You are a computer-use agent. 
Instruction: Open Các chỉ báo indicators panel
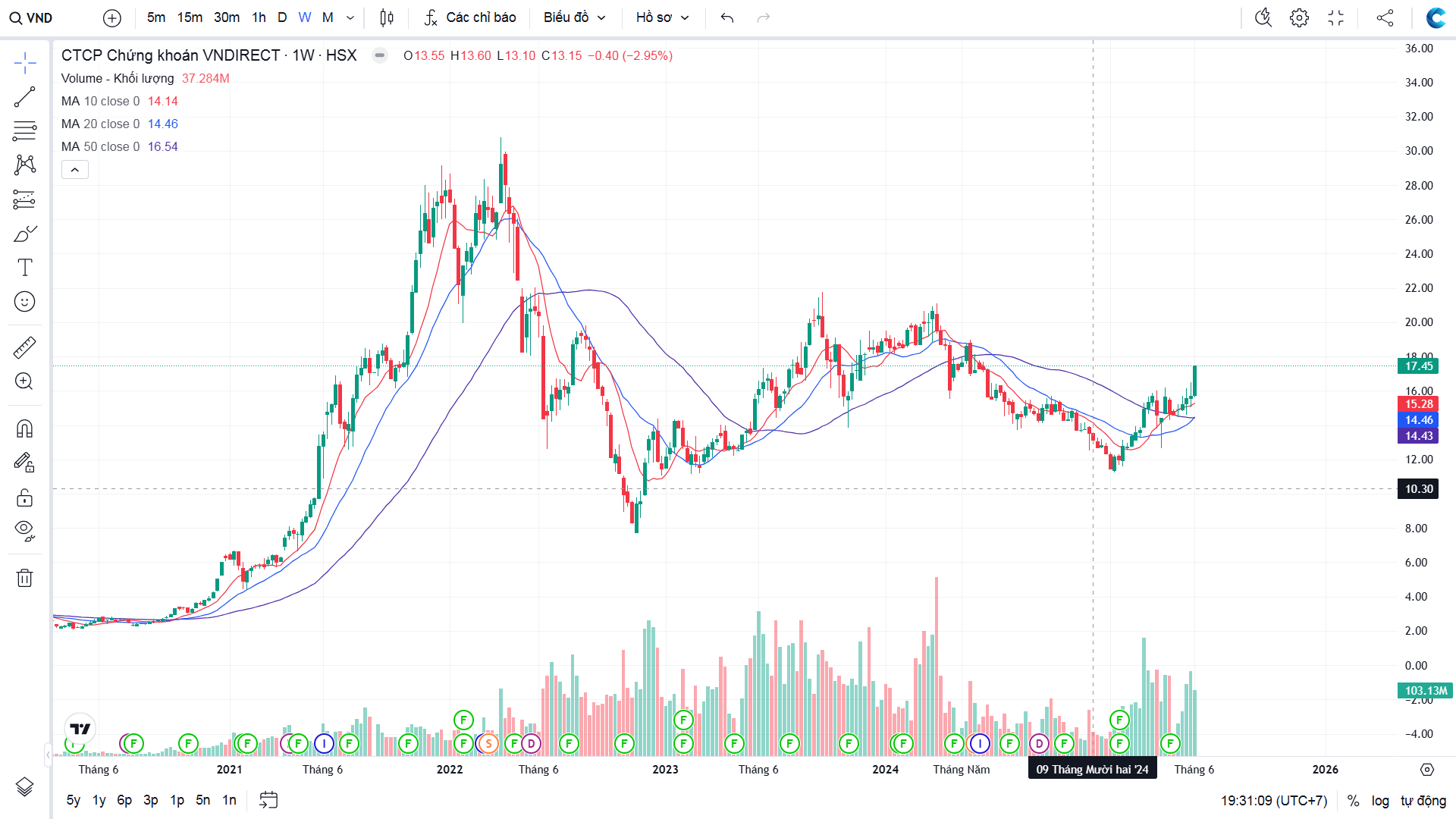470,17
